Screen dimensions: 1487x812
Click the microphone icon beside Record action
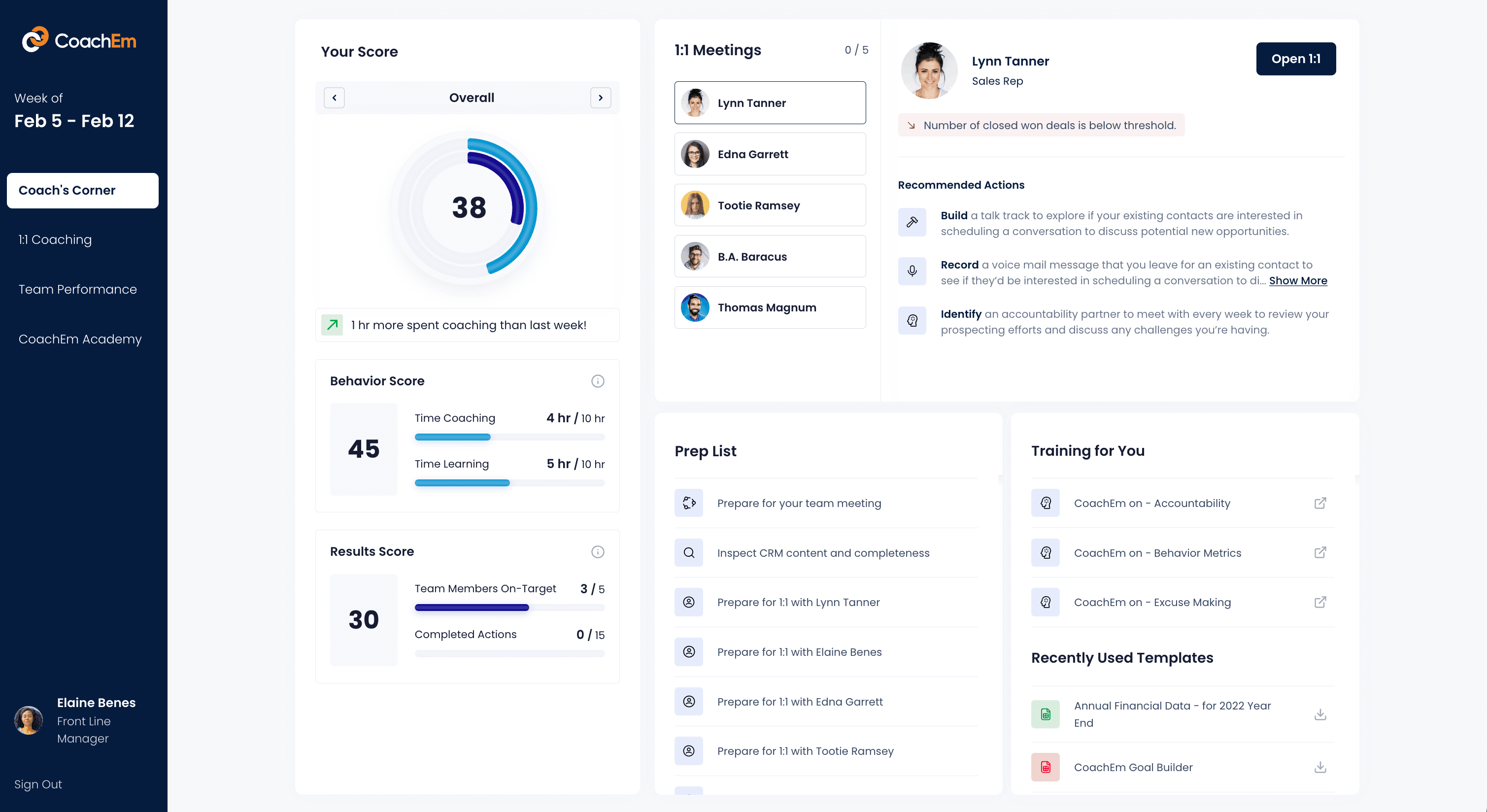click(912, 271)
